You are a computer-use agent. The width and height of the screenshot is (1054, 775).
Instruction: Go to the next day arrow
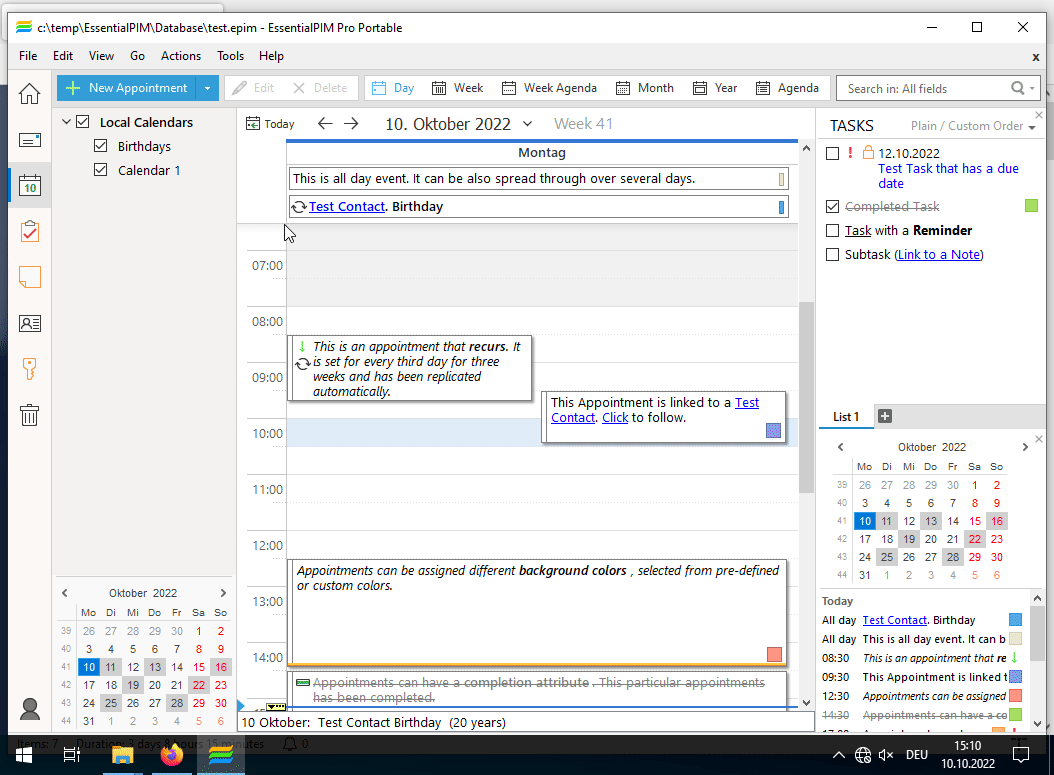coord(351,124)
